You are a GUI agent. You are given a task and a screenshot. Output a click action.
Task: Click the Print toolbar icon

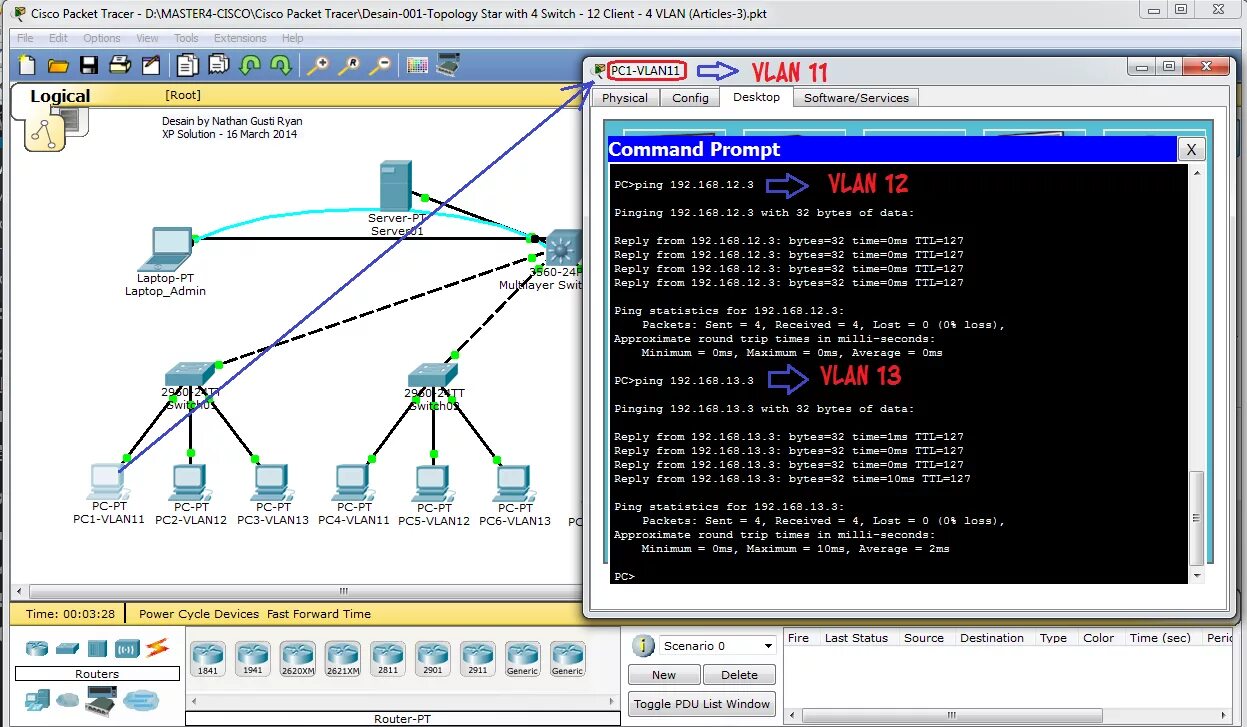tap(120, 66)
